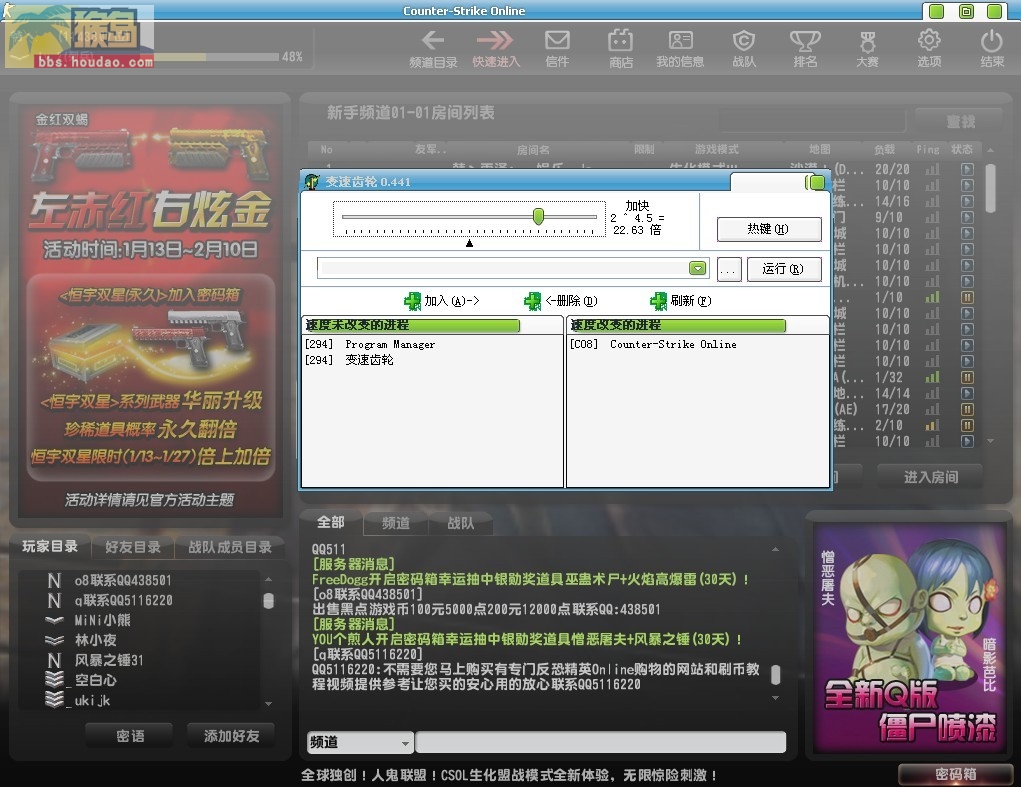Open the 好友目录 friends tab
The width and height of the screenshot is (1021, 787).
click(x=133, y=547)
